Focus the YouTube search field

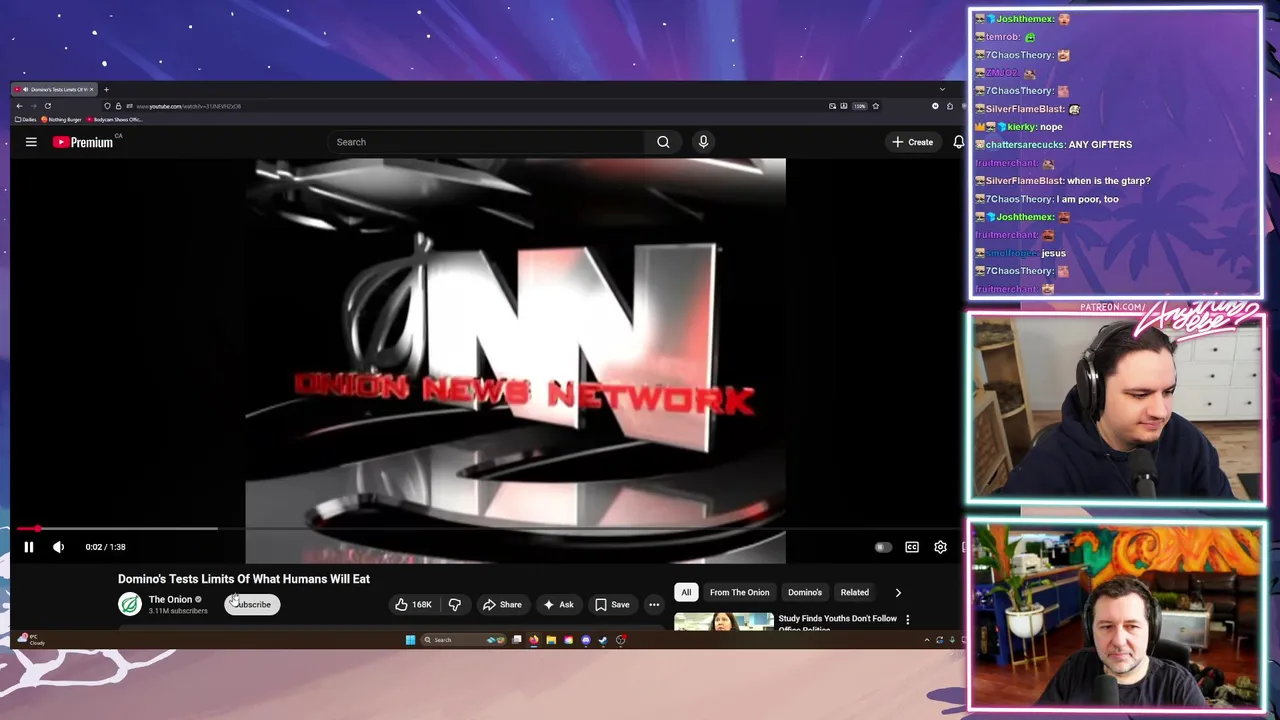[488, 142]
